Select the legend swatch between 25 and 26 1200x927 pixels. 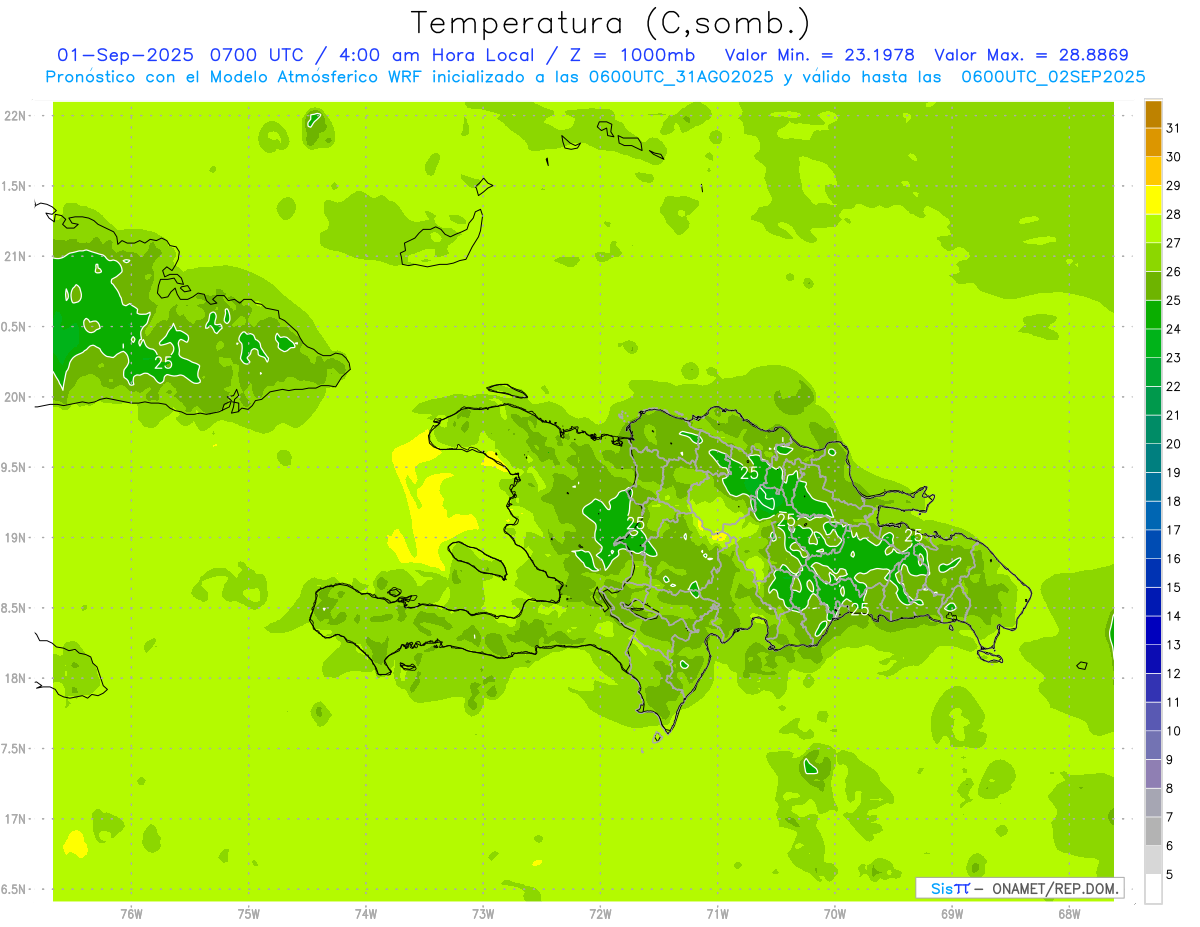click(1153, 286)
